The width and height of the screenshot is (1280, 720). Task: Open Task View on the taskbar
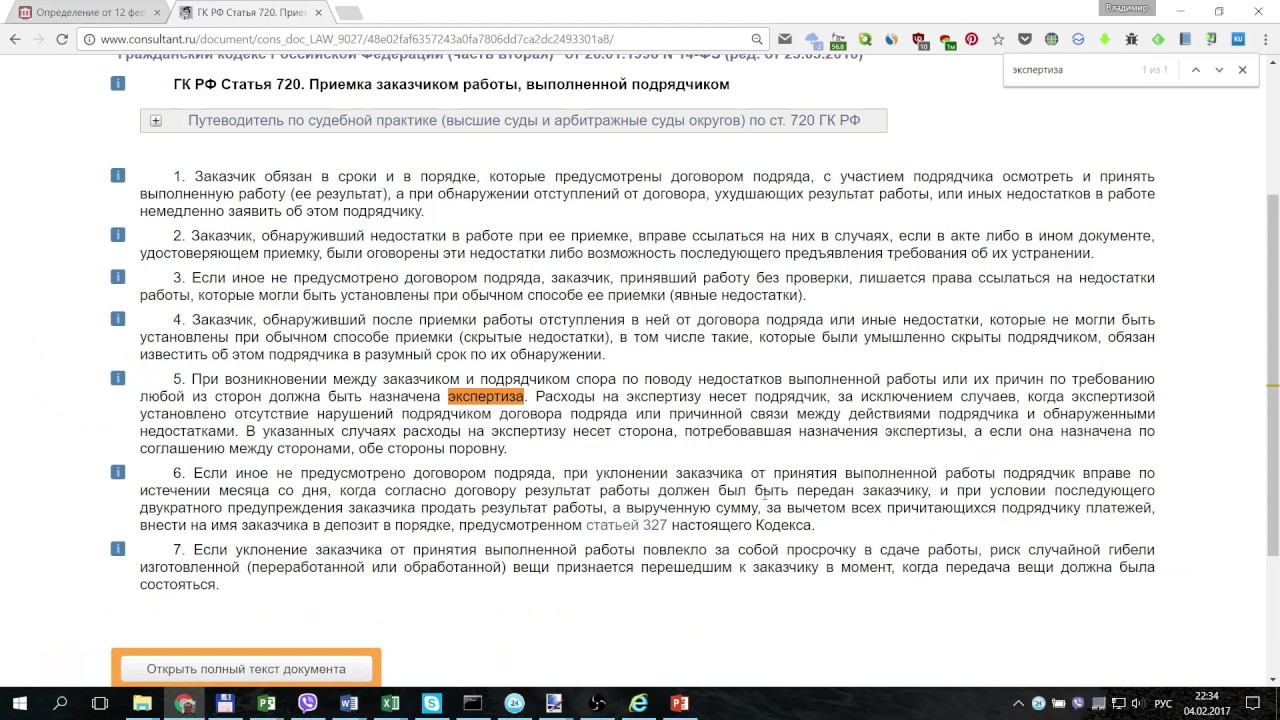tap(100, 703)
